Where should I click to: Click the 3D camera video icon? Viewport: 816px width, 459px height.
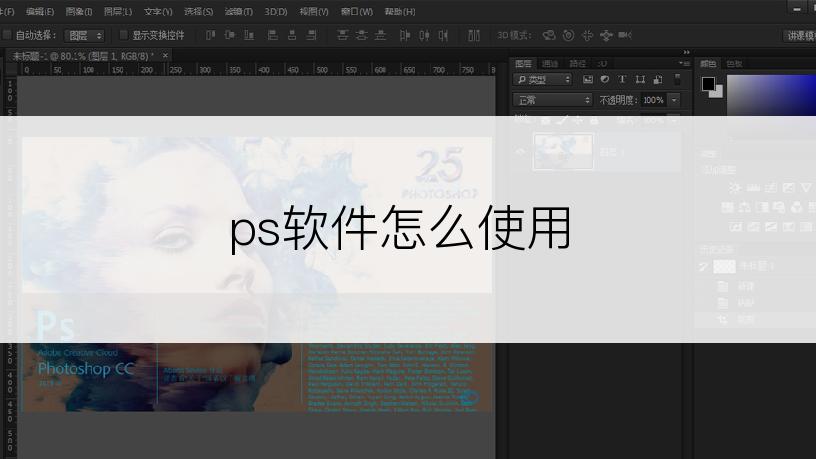tap(625, 35)
